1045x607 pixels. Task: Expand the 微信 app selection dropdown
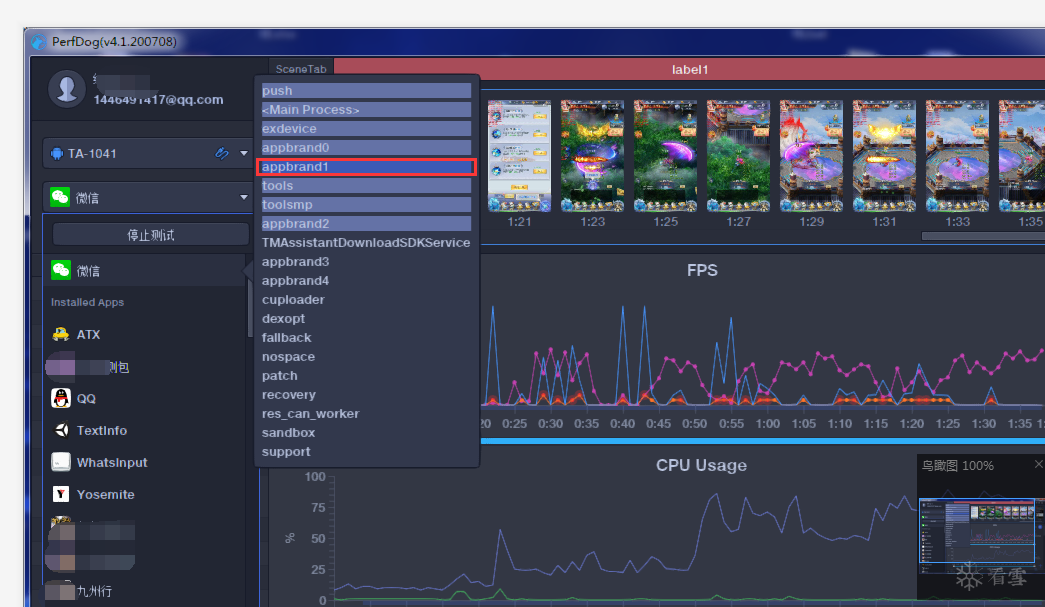pyautogui.click(x=243, y=197)
